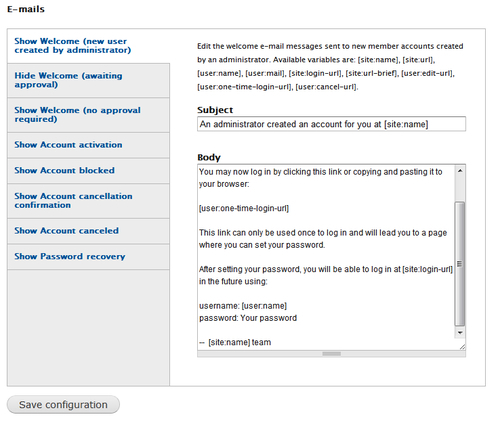Click the Save configuration button
Screen dimensions: 500x421
pyautogui.click(x=63, y=405)
